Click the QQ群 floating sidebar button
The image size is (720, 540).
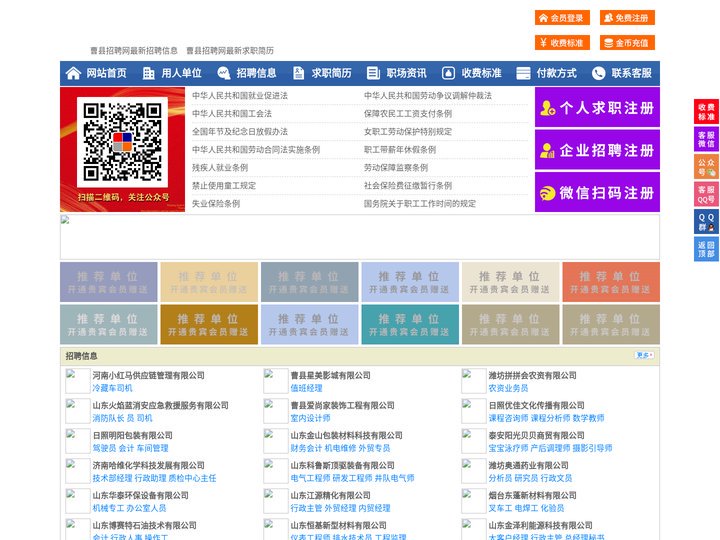click(x=706, y=222)
